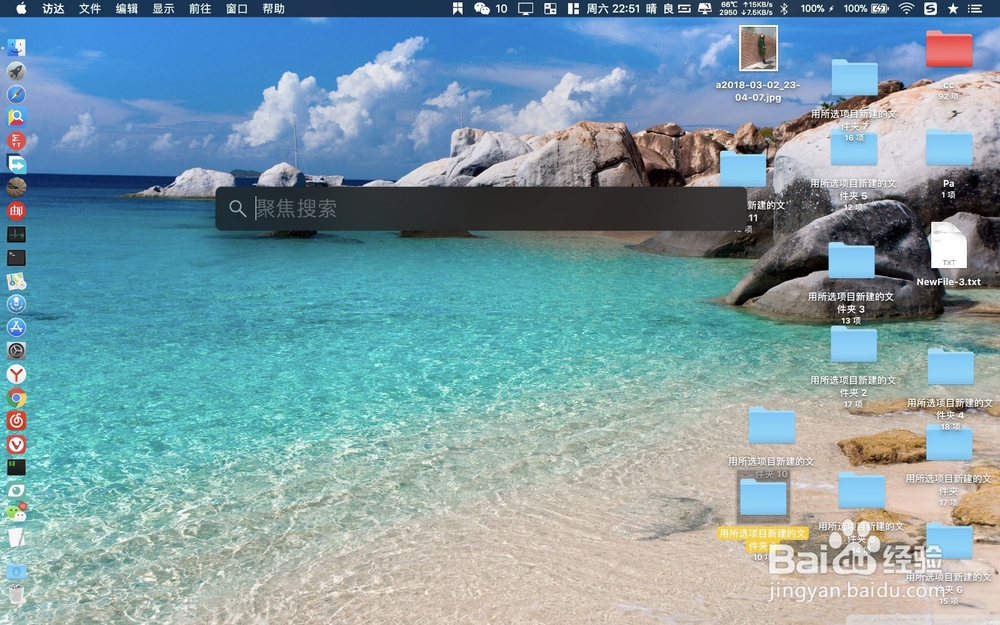Open Wi-Fi menu in menu bar
This screenshot has width=1000, height=625.
[x=906, y=8]
